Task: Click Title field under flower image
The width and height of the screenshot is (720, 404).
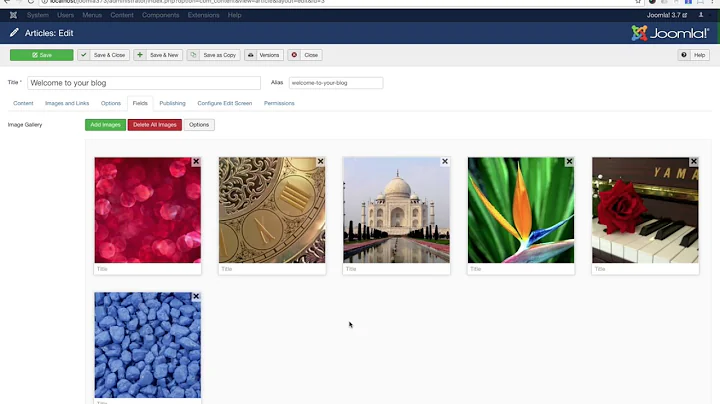Action: coord(521,269)
